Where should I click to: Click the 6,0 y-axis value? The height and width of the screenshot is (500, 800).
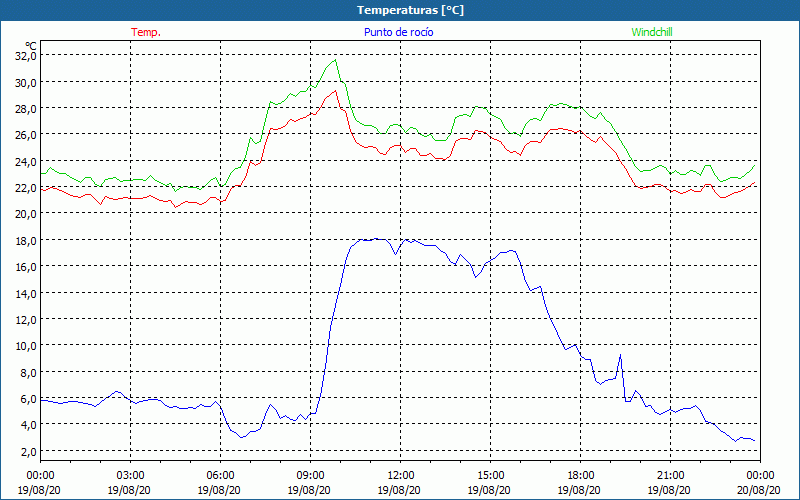coord(28,399)
